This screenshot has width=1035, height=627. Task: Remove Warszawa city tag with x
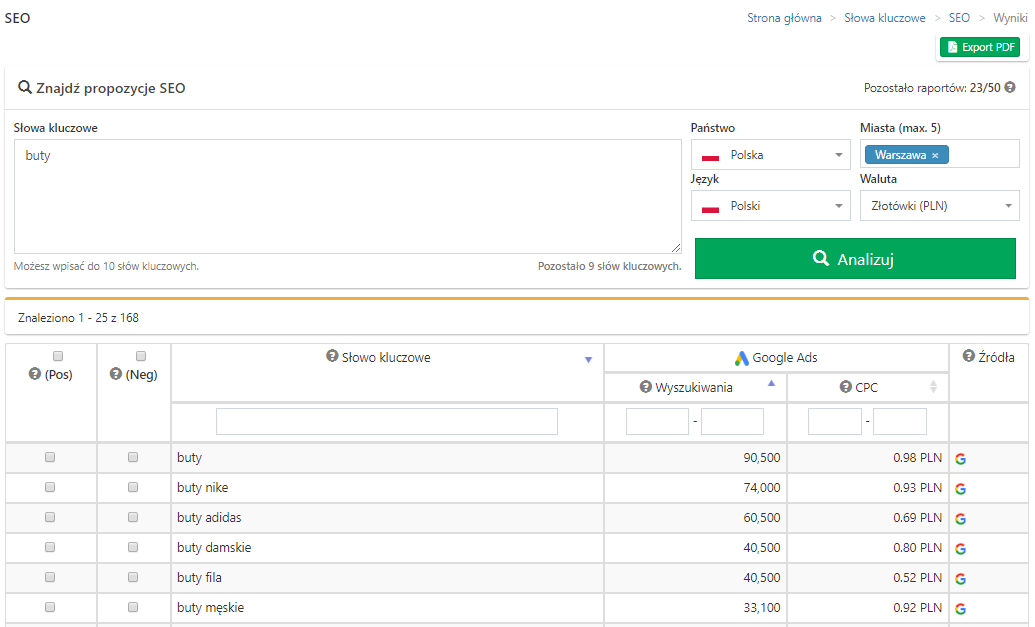click(935, 155)
